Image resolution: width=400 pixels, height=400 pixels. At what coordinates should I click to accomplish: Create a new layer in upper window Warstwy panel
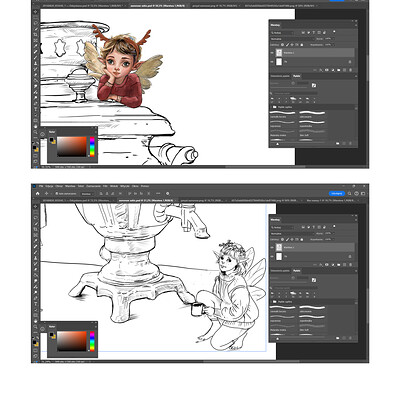coord(344,70)
